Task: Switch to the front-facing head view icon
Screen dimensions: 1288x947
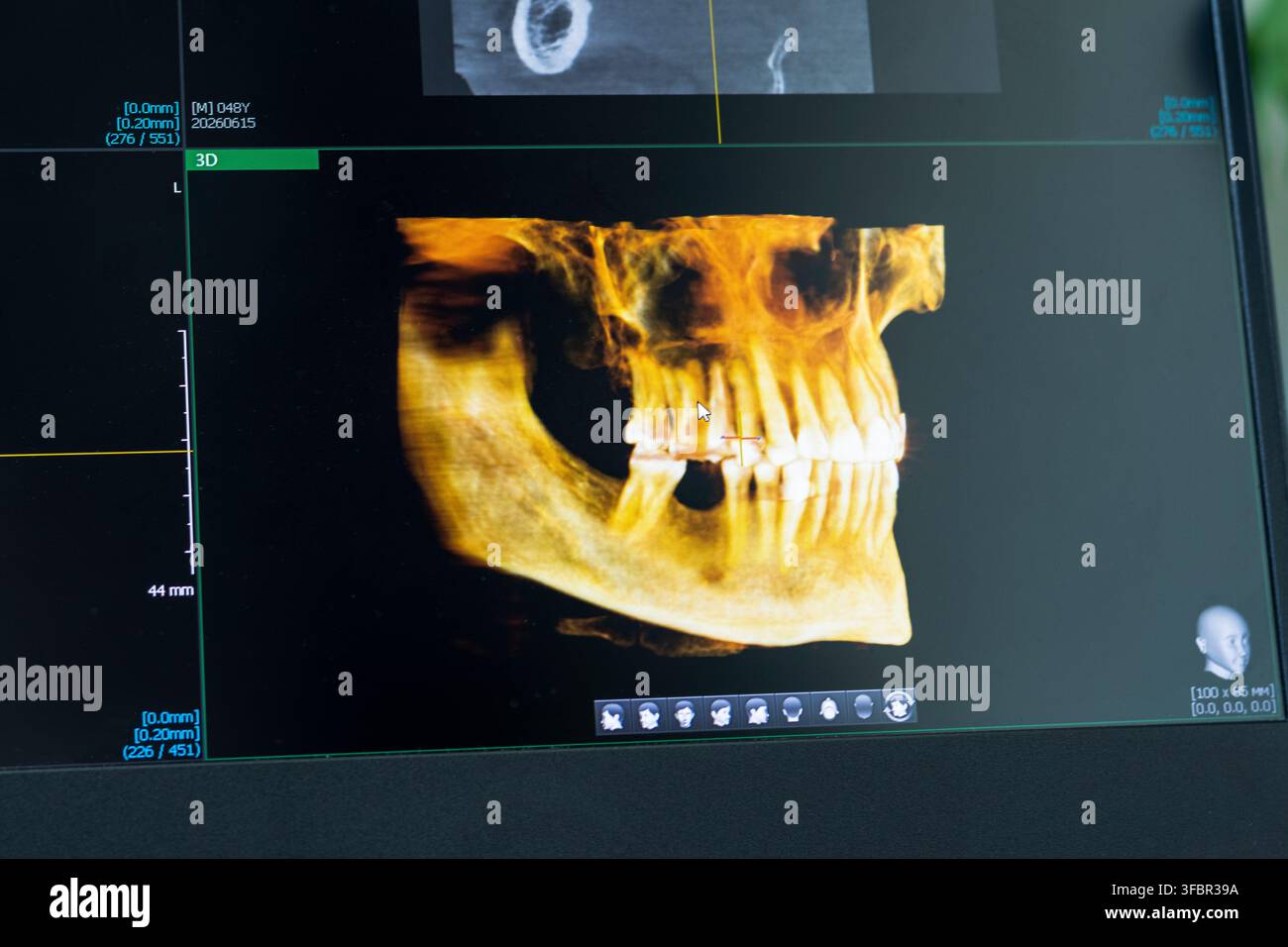Action: [685, 714]
